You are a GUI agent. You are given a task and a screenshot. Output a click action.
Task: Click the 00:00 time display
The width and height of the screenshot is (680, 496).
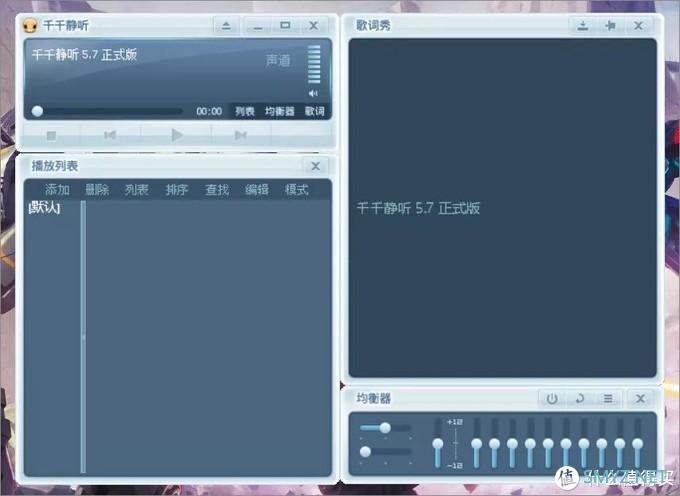[209, 111]
